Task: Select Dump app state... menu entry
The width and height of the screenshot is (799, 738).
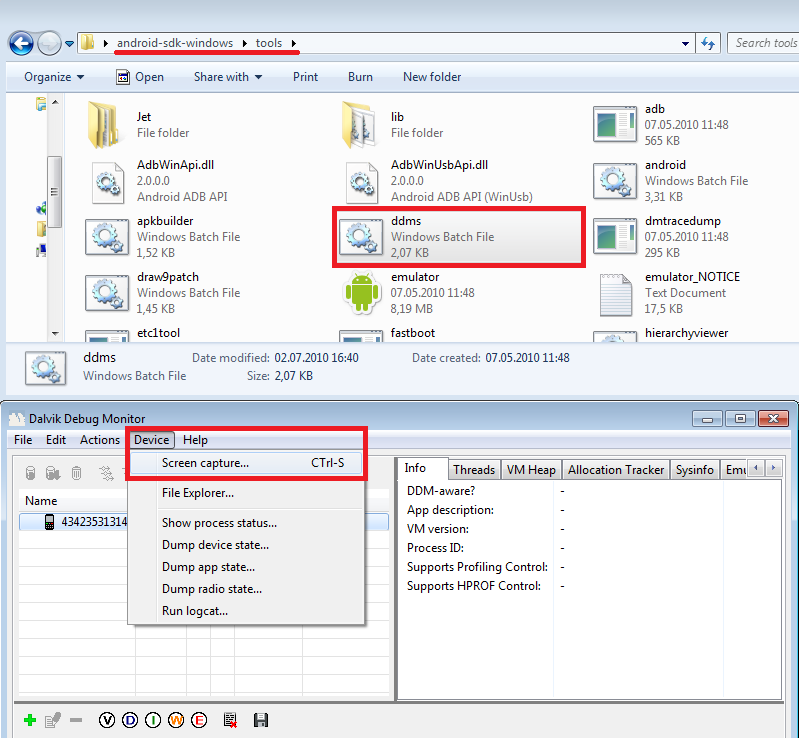Action: [246, 567]
